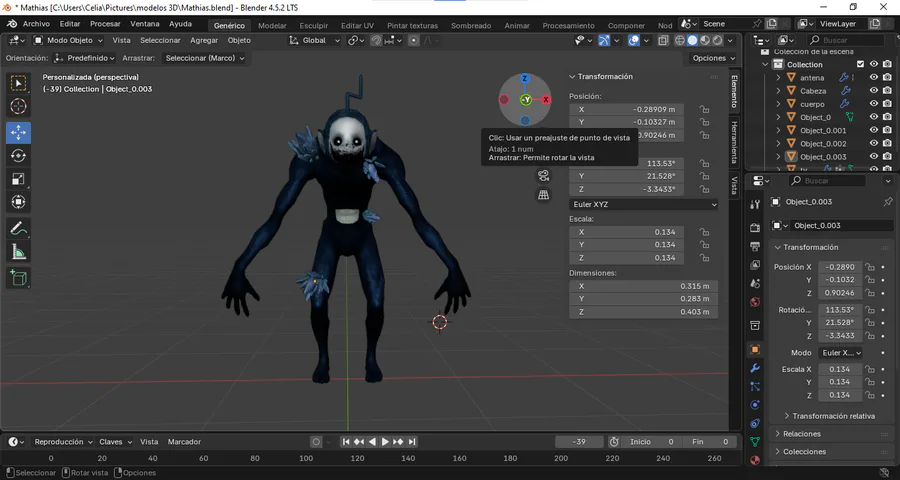
Task: Open the Euler XYZ rotation mode dropdown
Action: 643,204
